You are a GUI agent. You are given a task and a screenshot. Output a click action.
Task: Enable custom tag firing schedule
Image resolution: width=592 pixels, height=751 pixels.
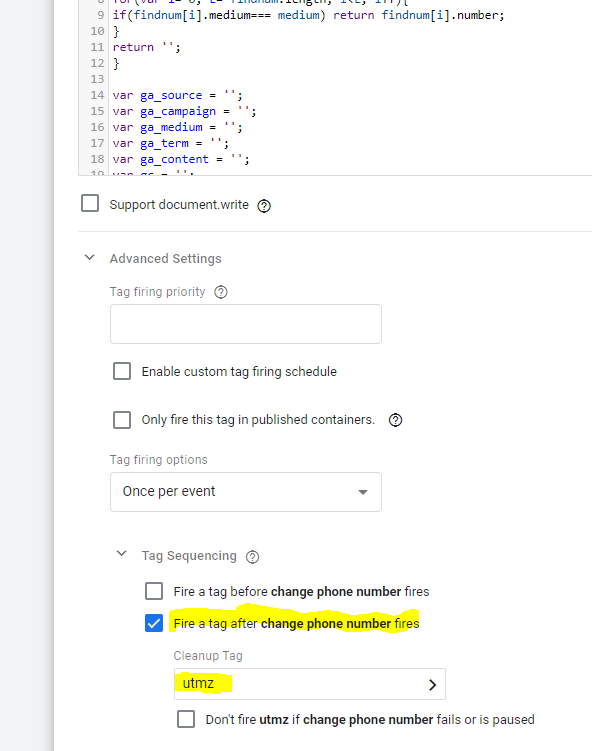coord(122,371)
